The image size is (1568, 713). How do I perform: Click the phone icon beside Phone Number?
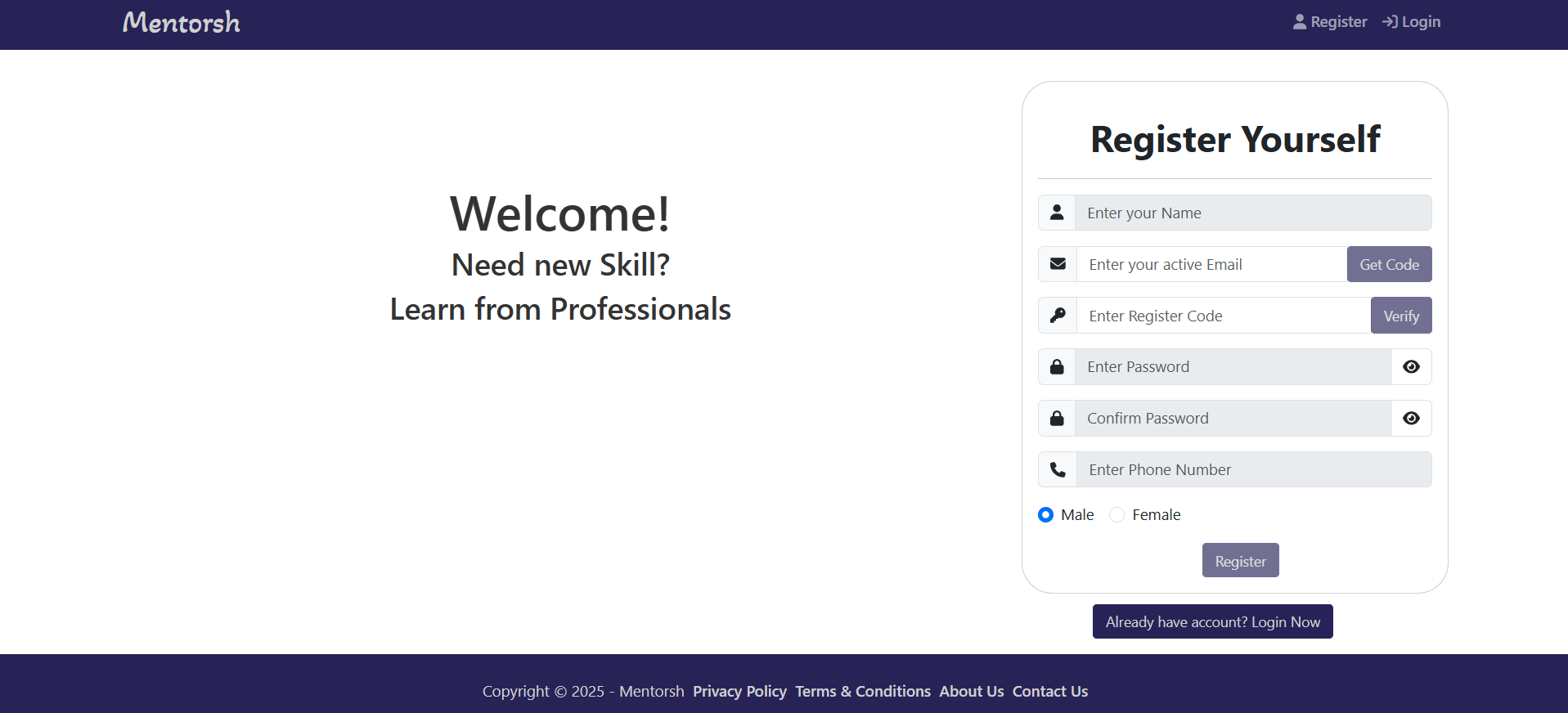(x=1058, y=470)
